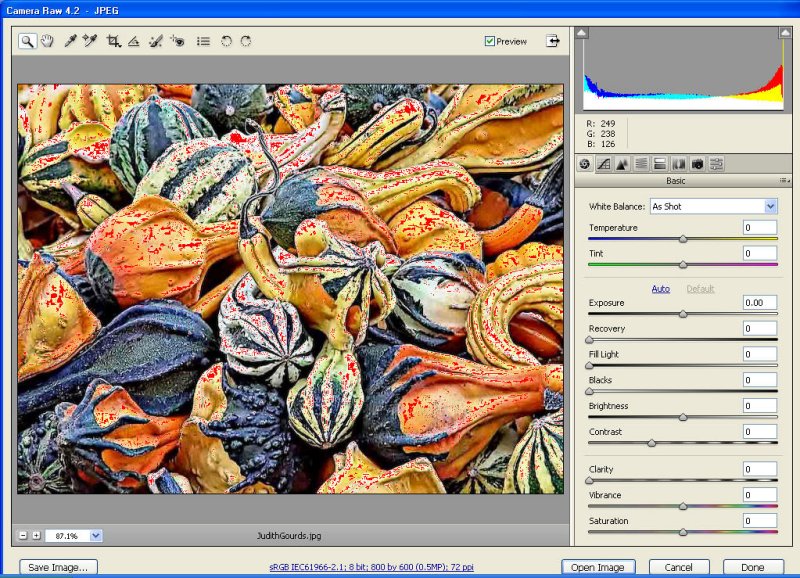The image size is (800, 578).
Task: Click the Default tone link
Action: tap(700, 289)
